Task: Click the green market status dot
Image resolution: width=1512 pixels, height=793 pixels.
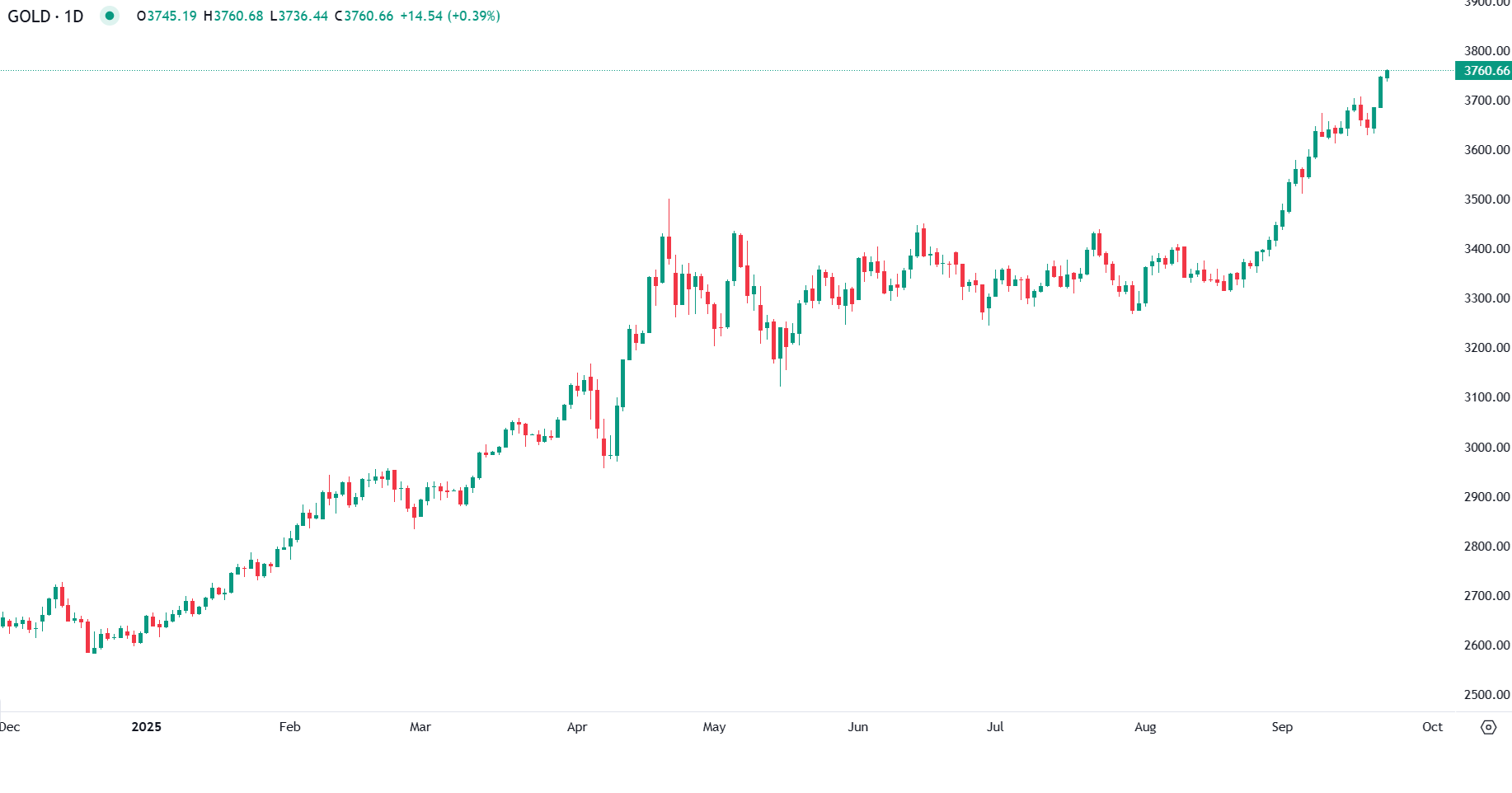Action: coord(110,16)
